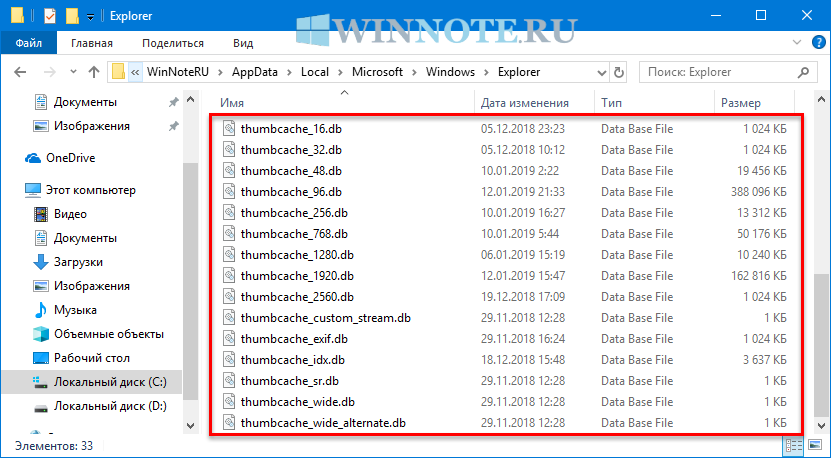
Task: Switch to the Вид ribbon tab
Action: (243, 43)
